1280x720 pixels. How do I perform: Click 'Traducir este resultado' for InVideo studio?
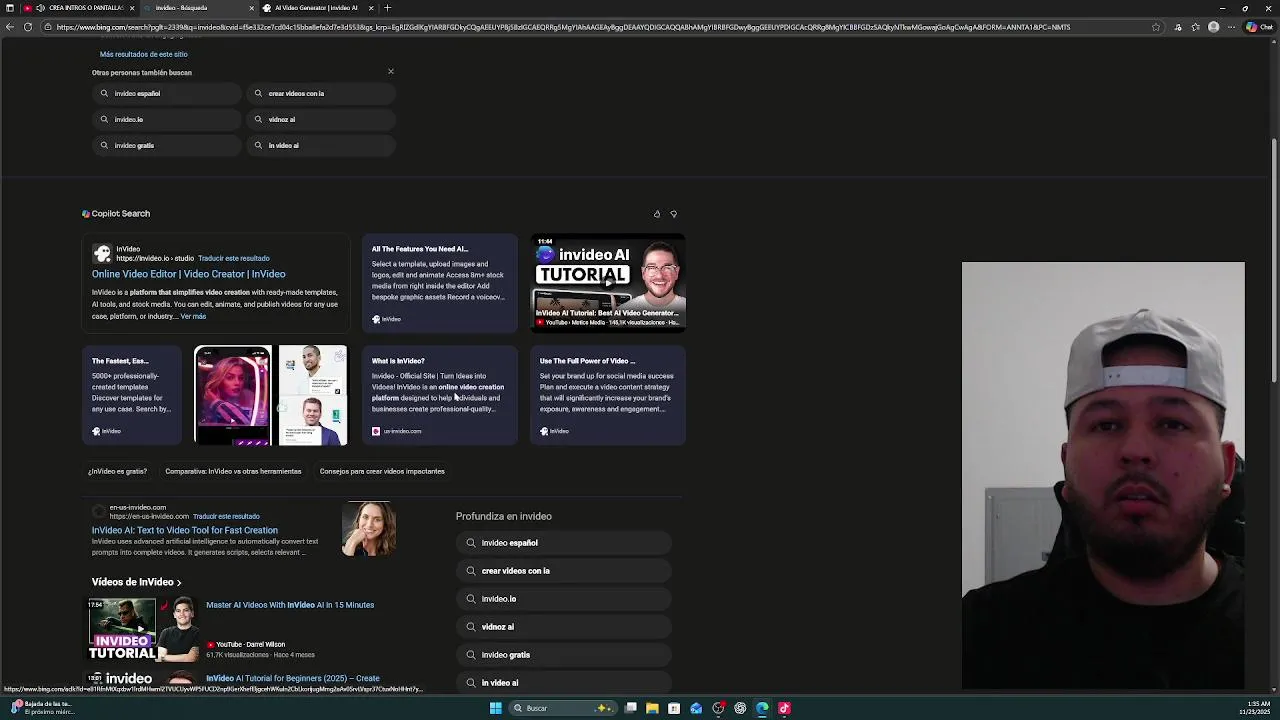(x=234, y=258)
